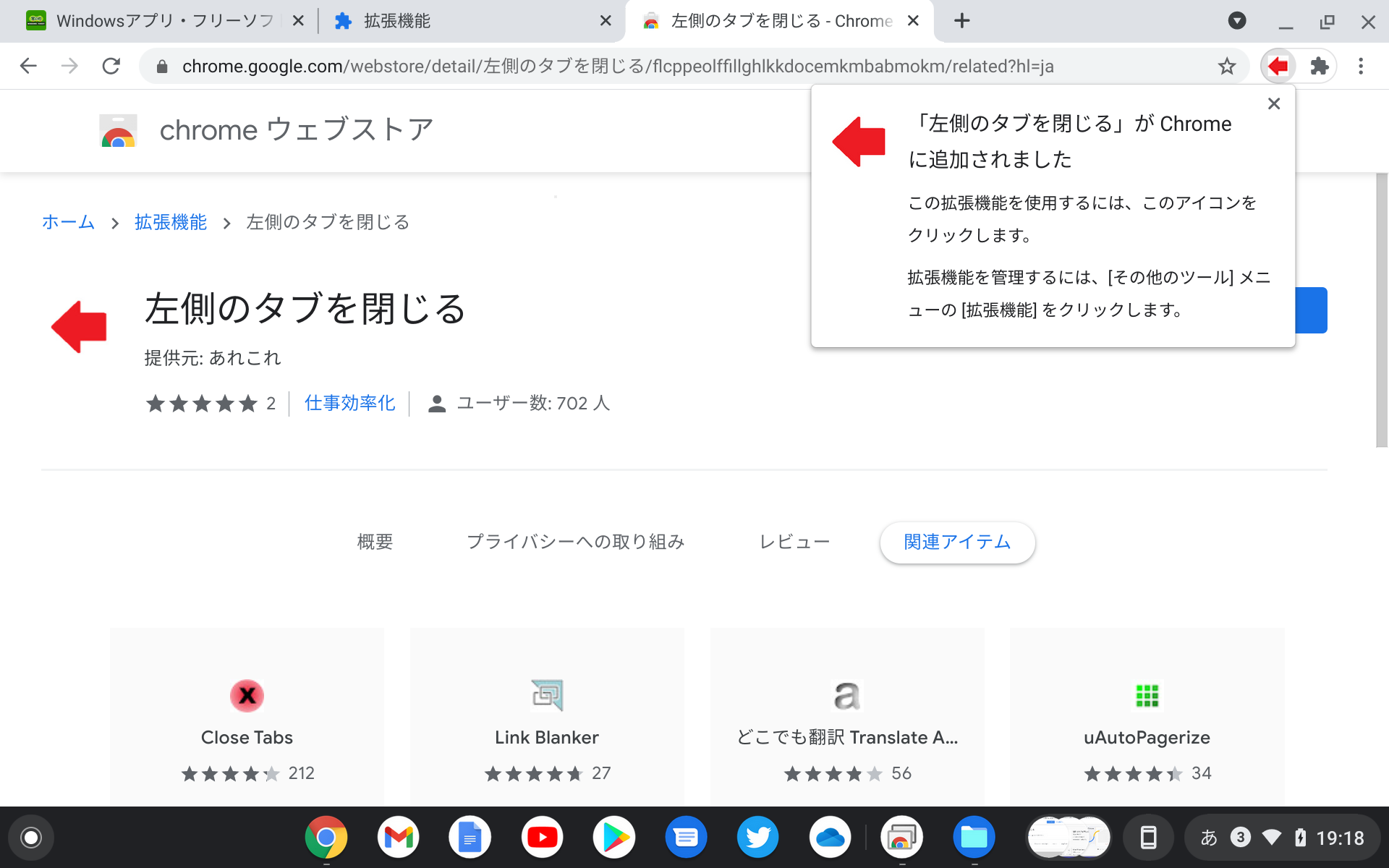Open the 仕事効率化 category link
Viewport: 1389px width, 868px height.
coord(349,403)
